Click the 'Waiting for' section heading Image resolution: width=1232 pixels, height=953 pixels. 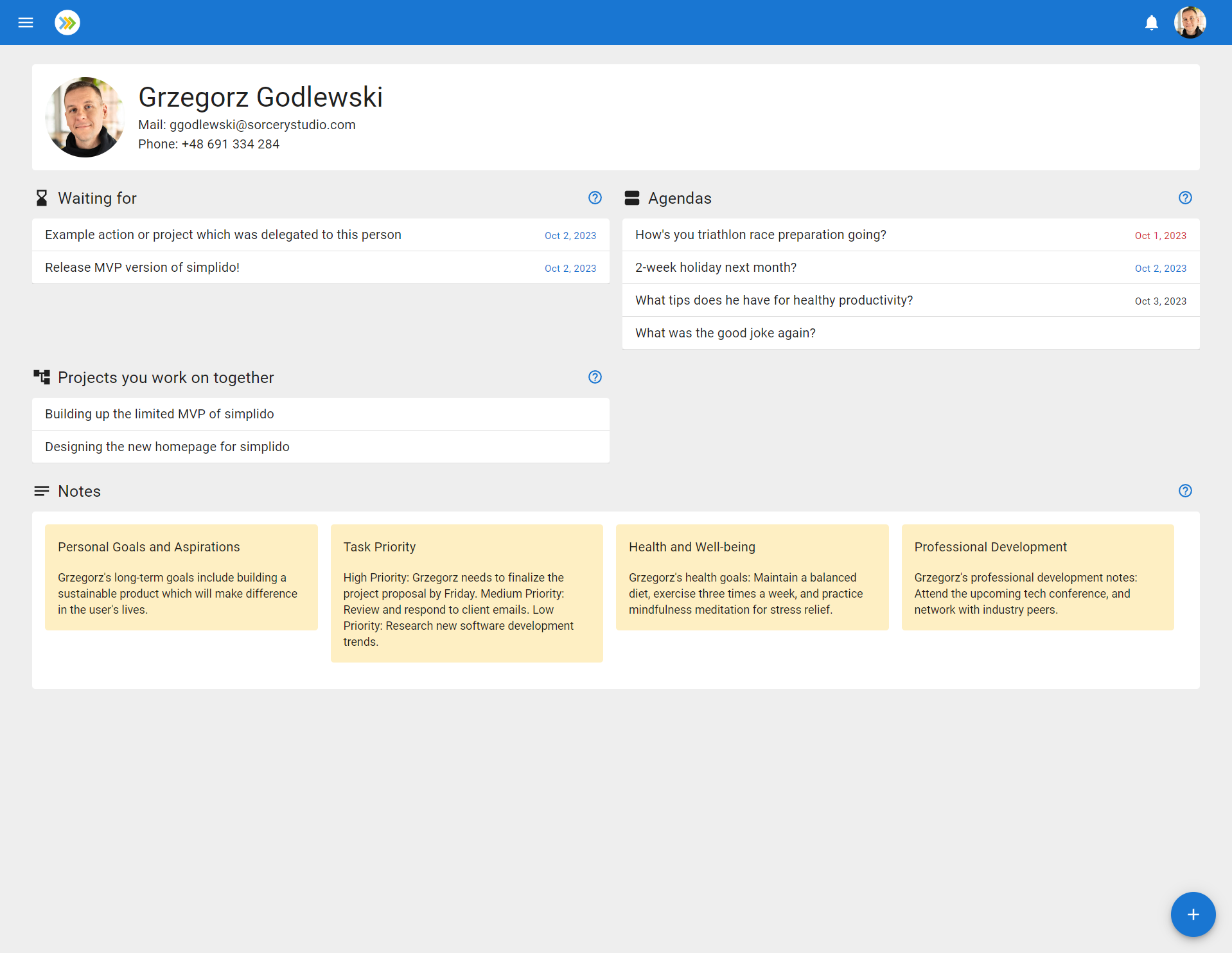(97, 198)
